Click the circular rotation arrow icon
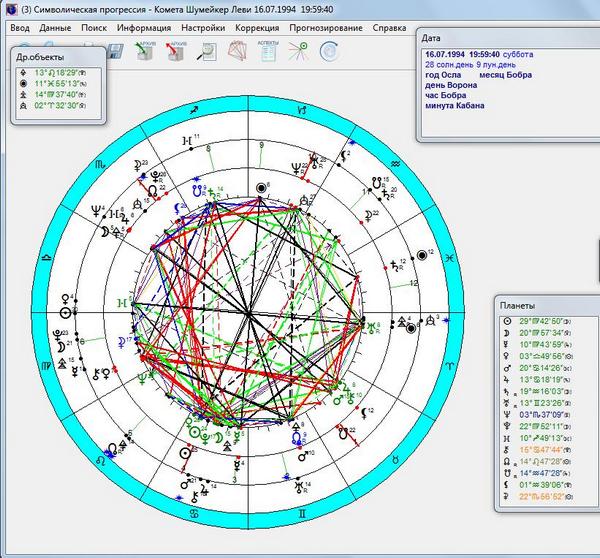This screenshot has width=600, height=558. point(329,52)
